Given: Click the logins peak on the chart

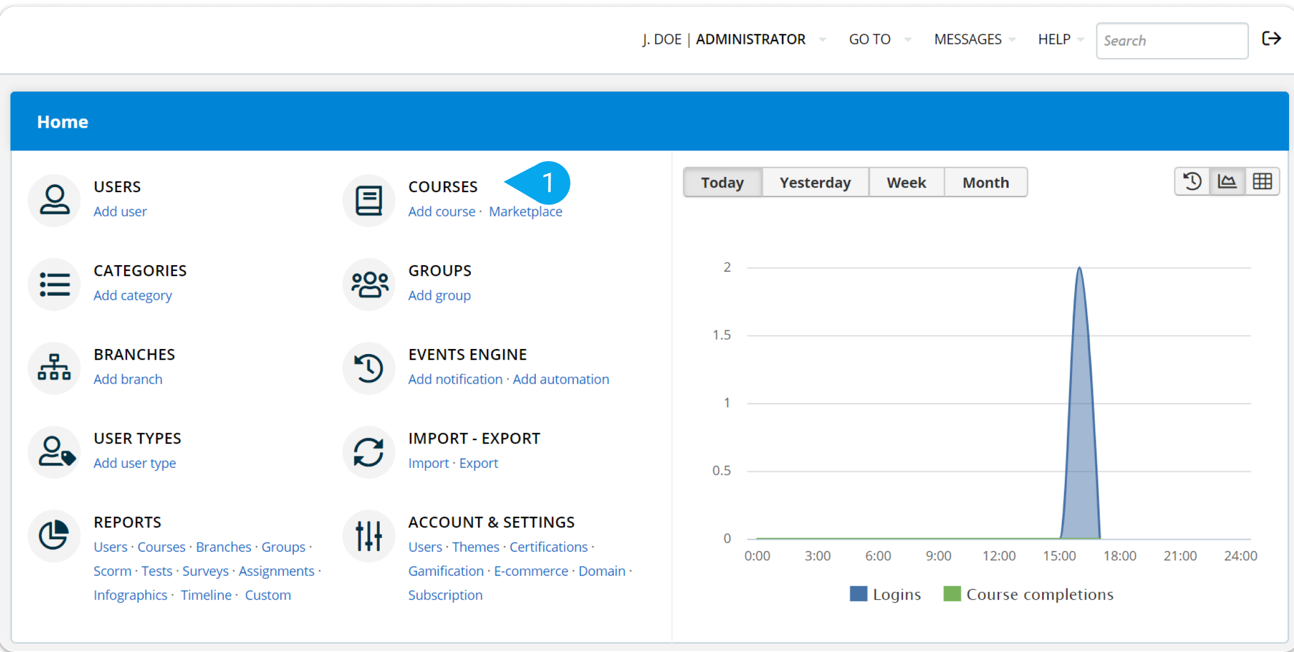Looking at the screenshot, I should tap(1079, 268).
